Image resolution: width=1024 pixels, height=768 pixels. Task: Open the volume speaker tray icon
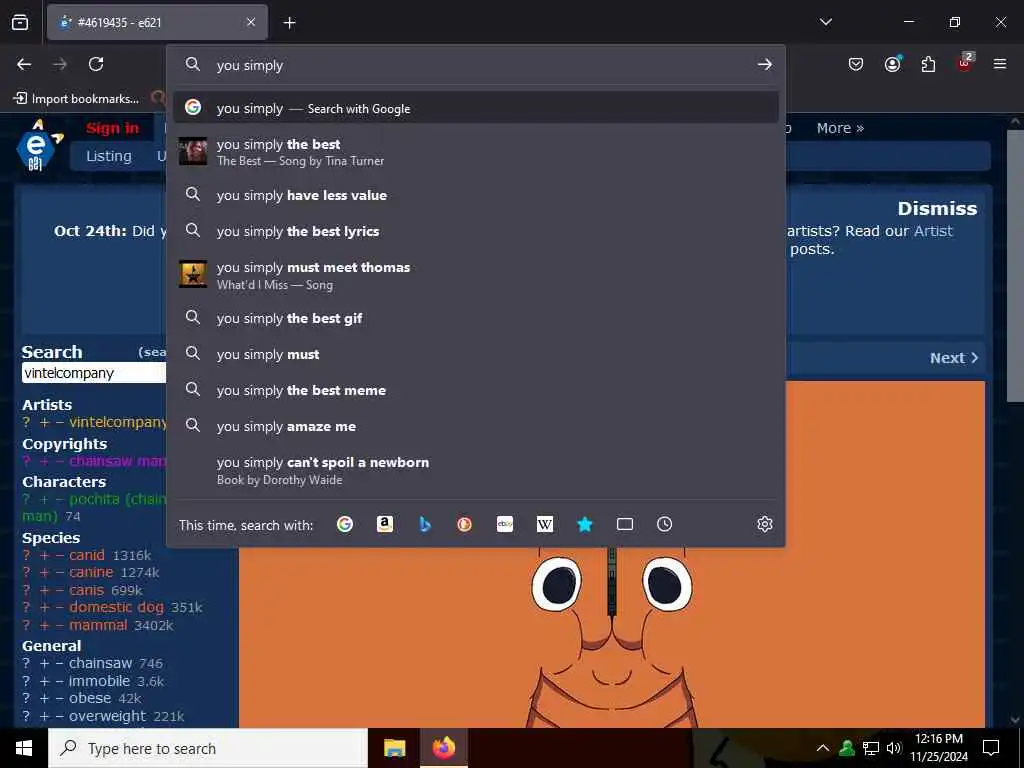click(x=894, y=748)
